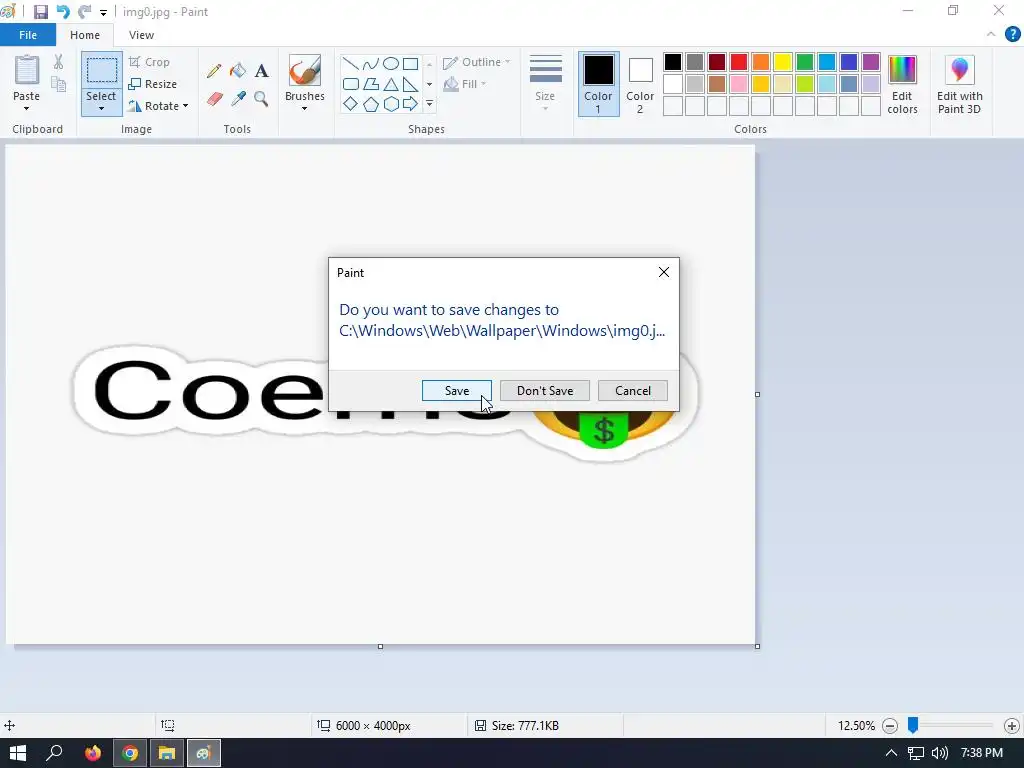Open Customize Quick Access Toolbar arrow

pyautogui.click(x=103, y=12)
